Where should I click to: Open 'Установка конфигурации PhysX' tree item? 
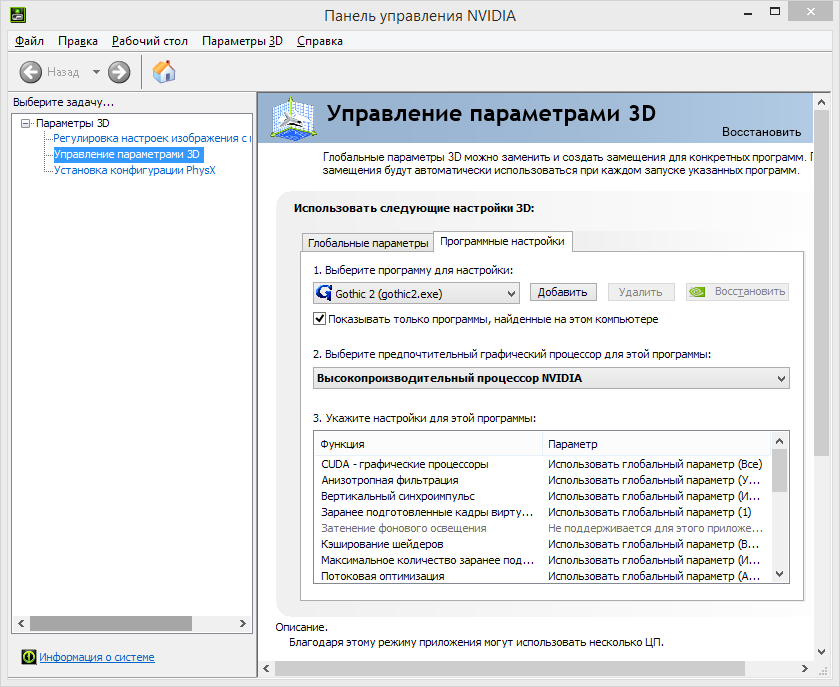[134, 170]
